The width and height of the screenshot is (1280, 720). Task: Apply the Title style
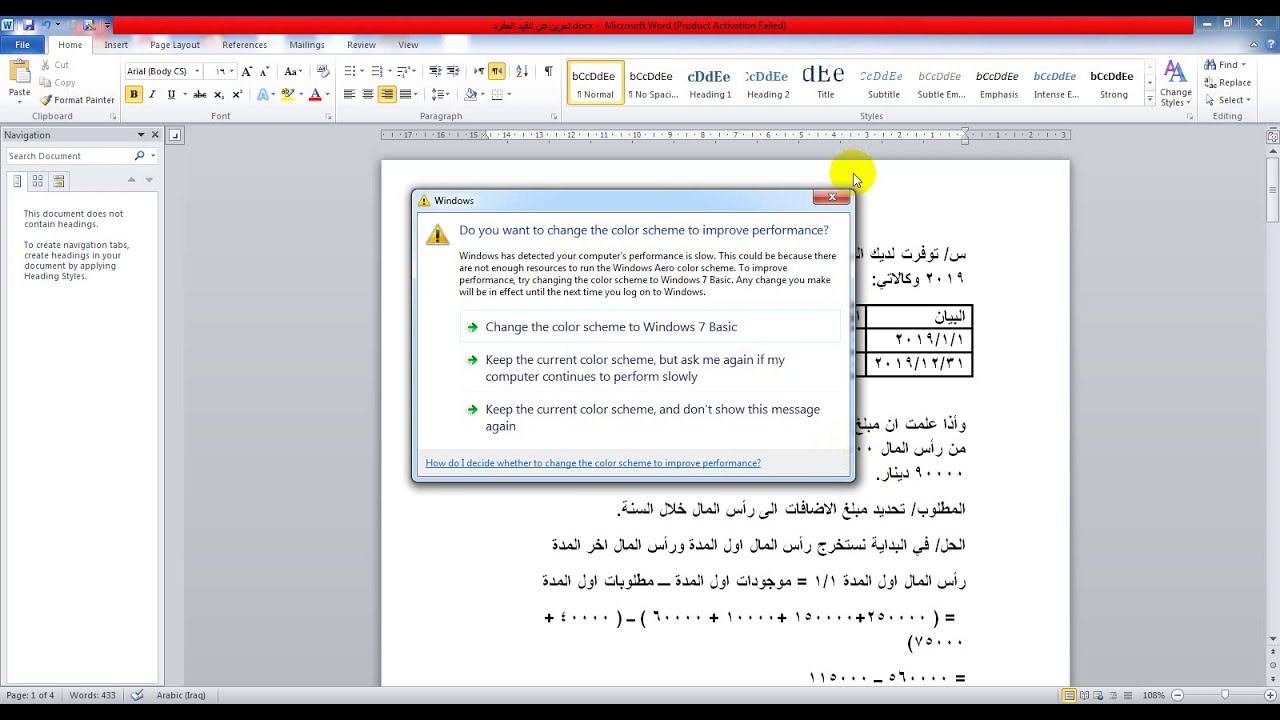[x=825, y=83]
